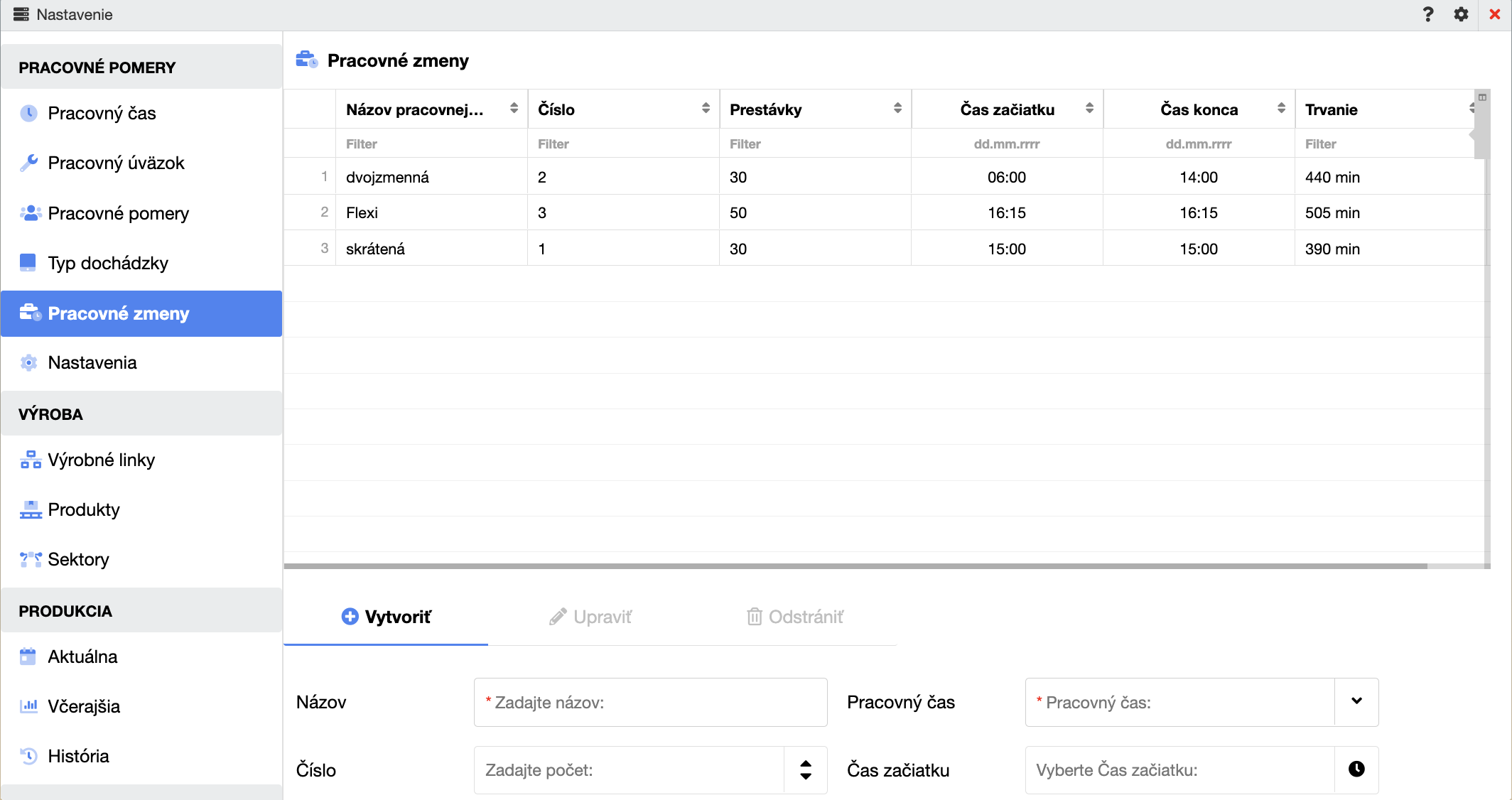The image size is (1512, 800).
Task: Click the clock icon in Čas začiatku field
Action: pos(1356,769)
